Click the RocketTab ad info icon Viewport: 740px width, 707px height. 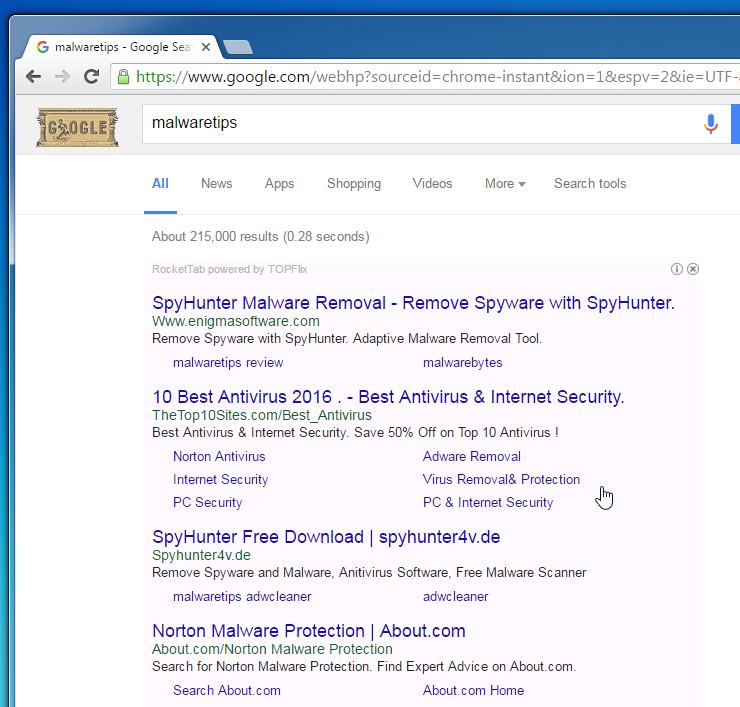tap(677, 269)
